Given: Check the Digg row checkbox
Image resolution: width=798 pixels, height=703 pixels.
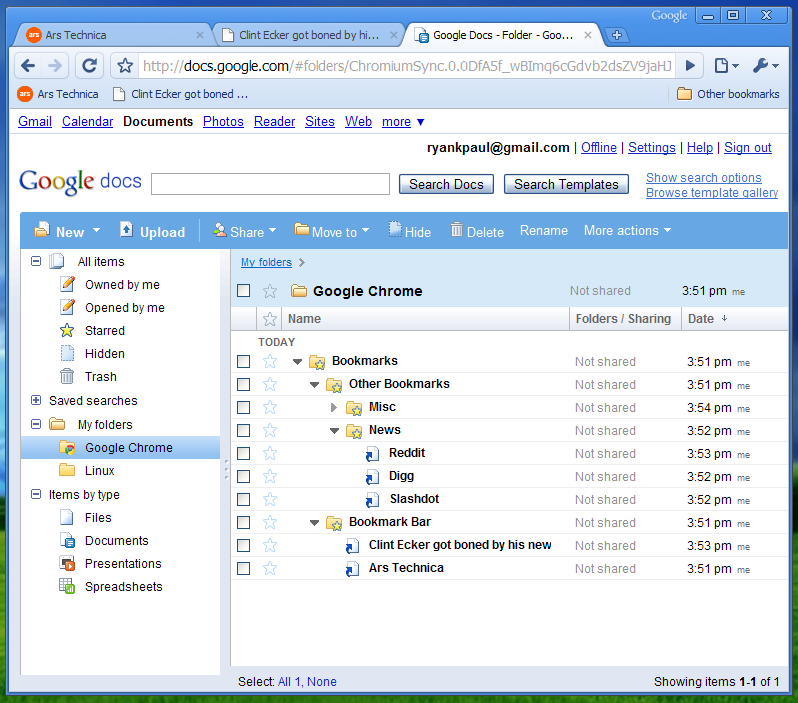Looking at the screenshot, I should (244, 476).
